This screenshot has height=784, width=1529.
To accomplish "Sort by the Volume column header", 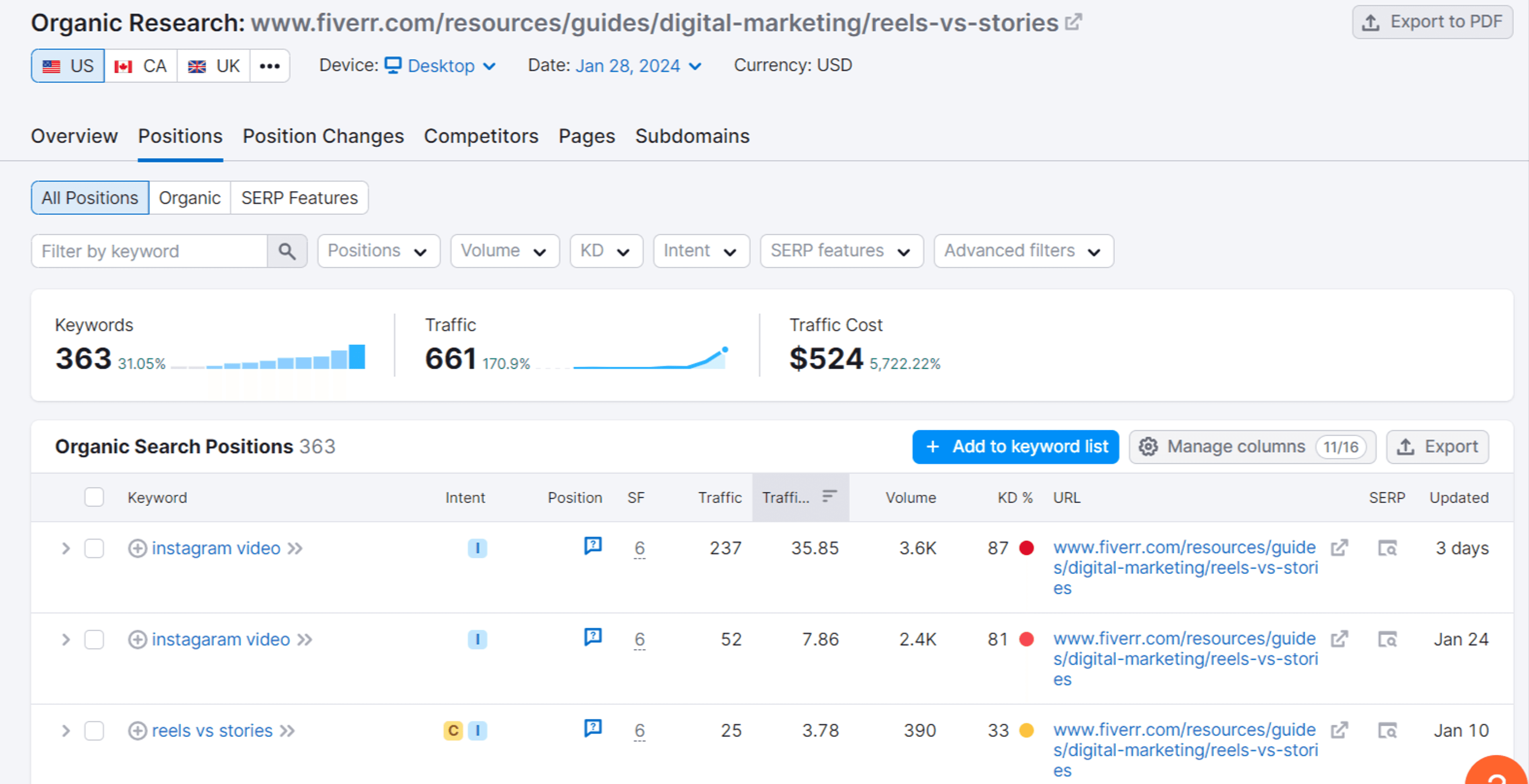I will 911,497.
